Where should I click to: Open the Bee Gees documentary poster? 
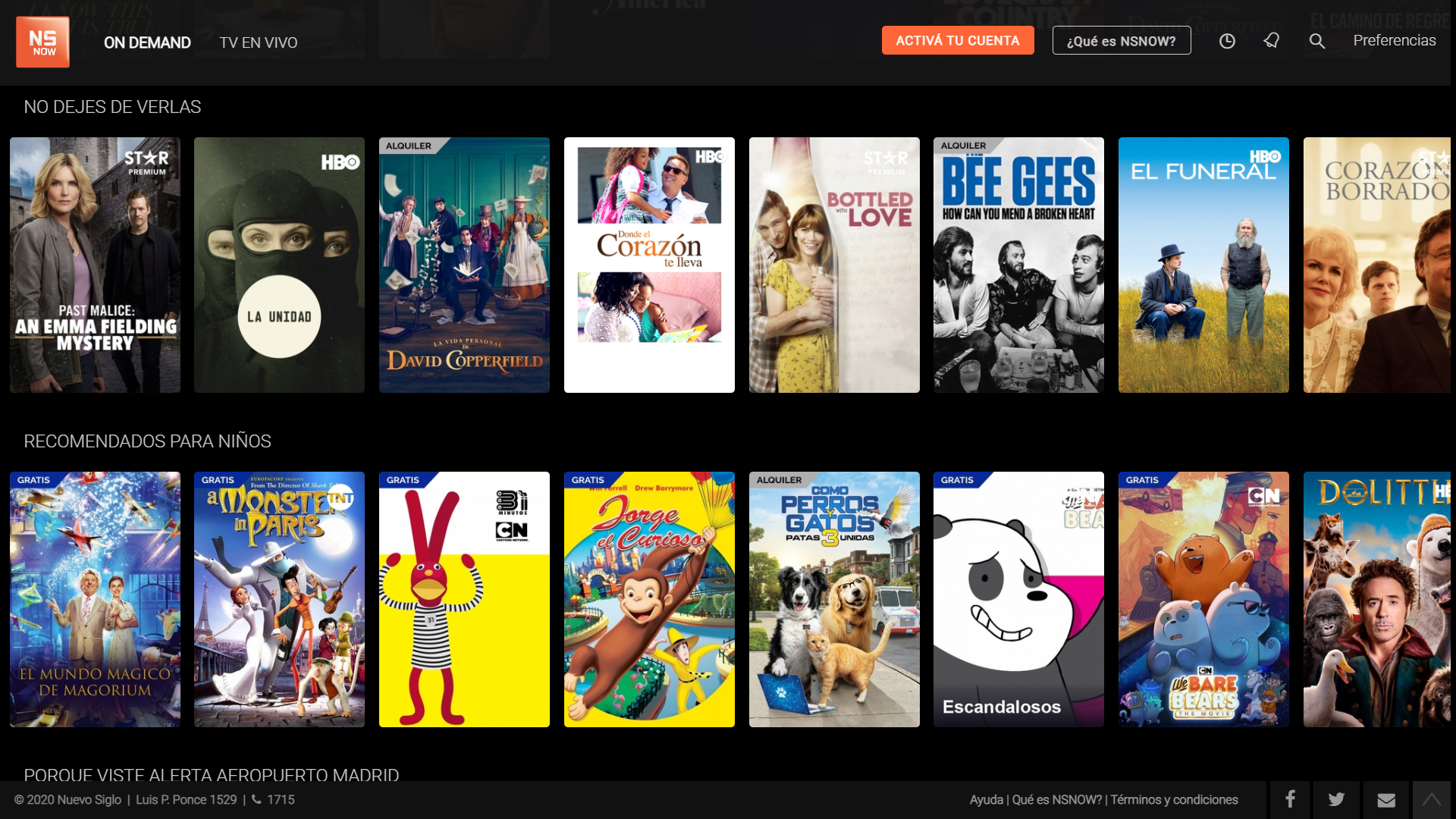coord(1018,265)
